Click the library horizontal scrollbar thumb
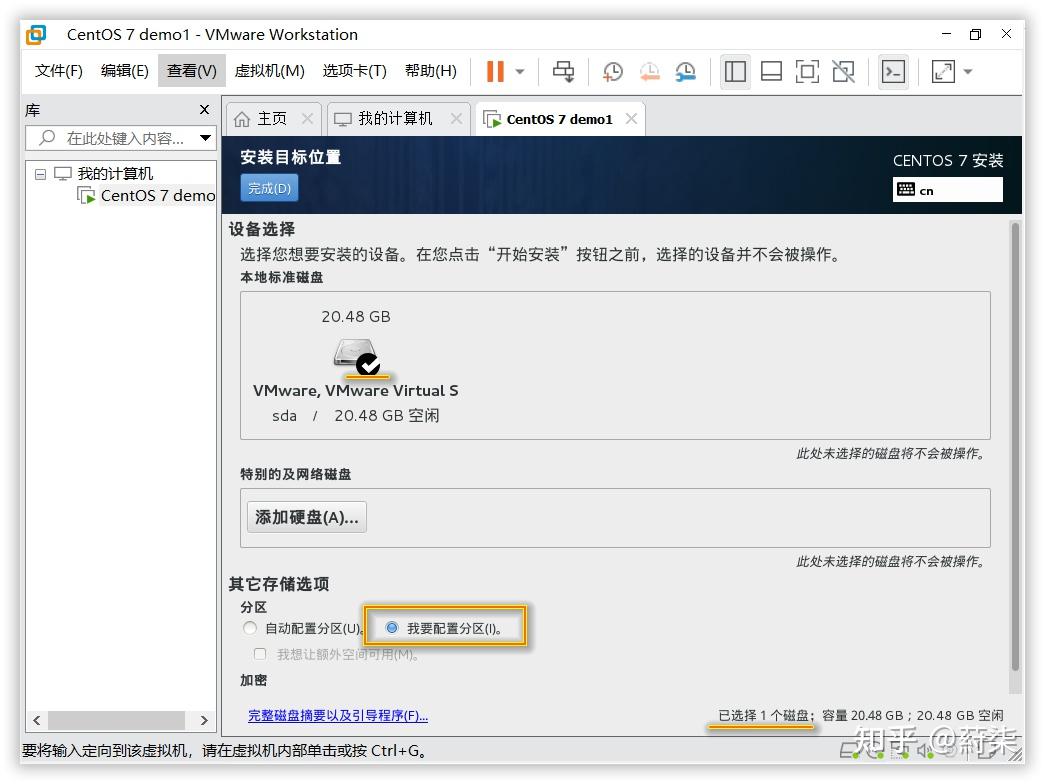This screenshot has width=1045, height=784. point(116,720)
